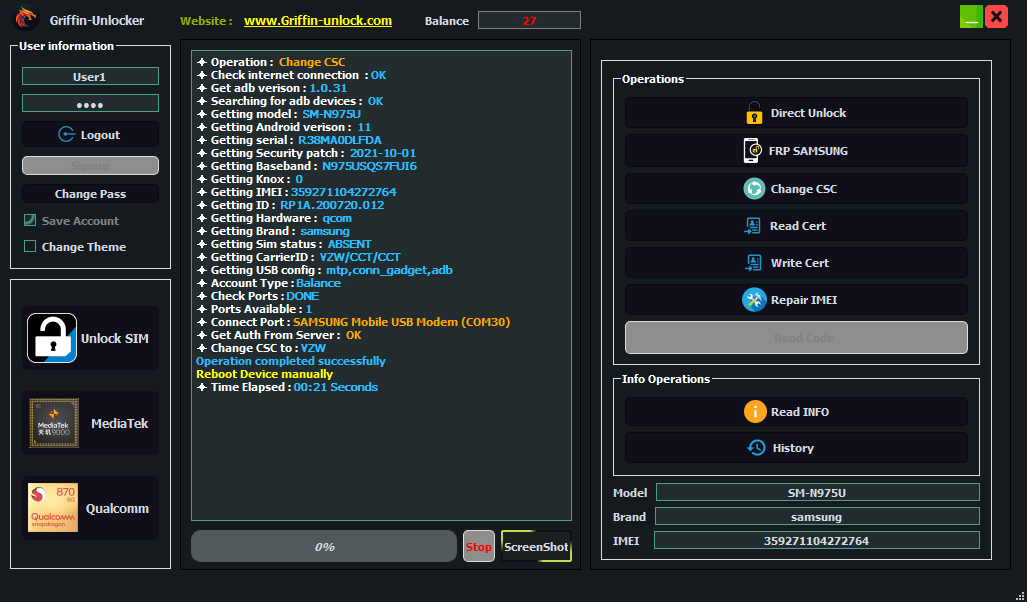Click the username field showing User1
1027x602 pixels.
click(x=90, y=76)
